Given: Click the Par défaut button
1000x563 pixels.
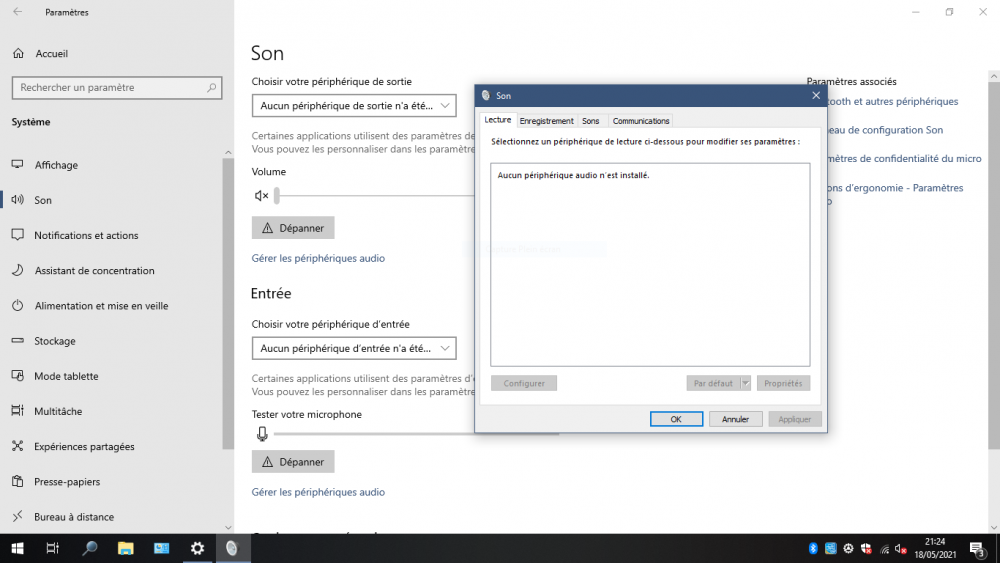Looking at the screenshot, I should tap(713, 383).
